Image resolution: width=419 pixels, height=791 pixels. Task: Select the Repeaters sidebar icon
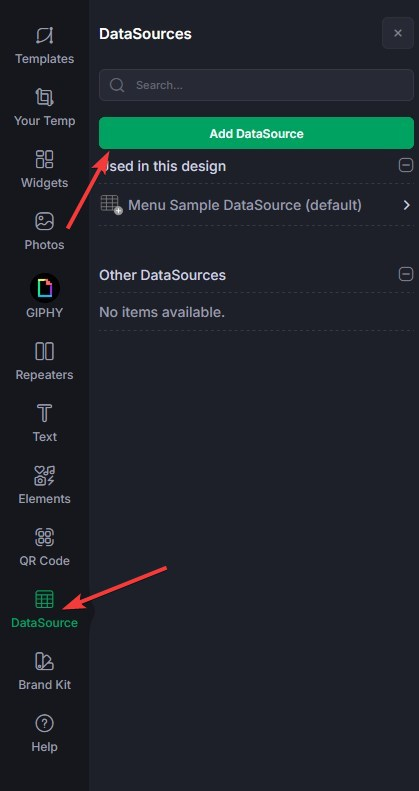pos(44,351)
